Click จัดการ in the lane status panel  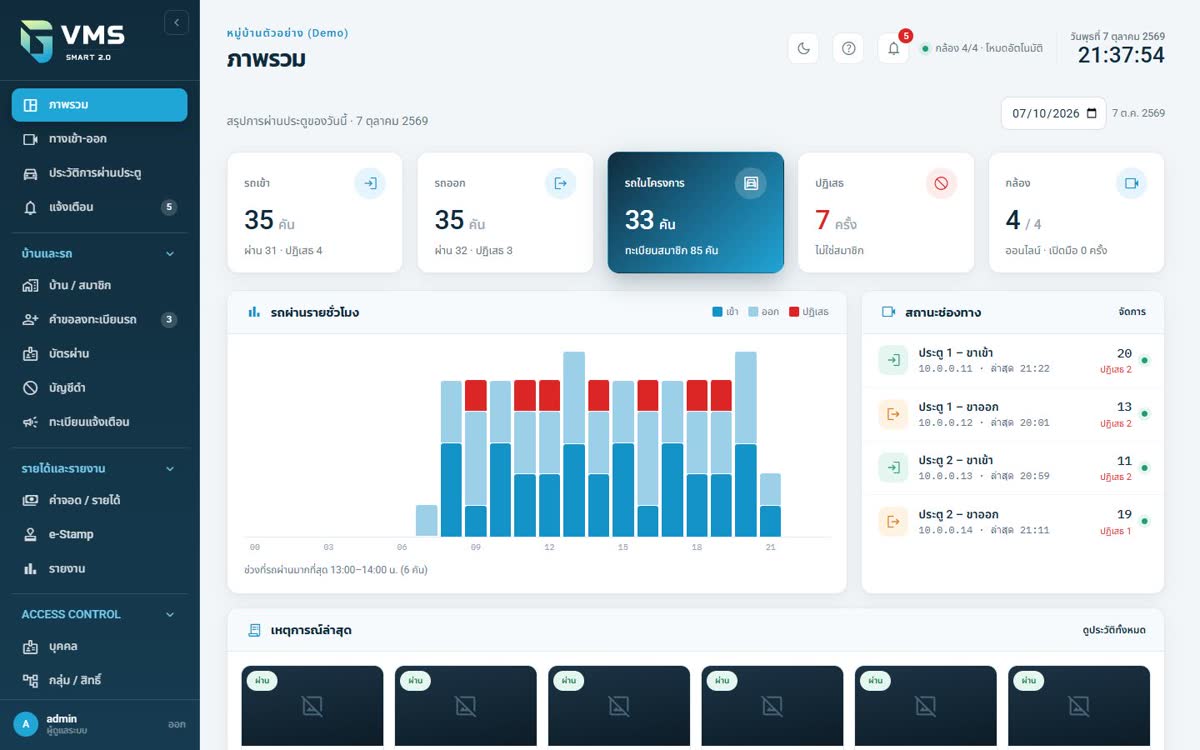pos(1132,312)
